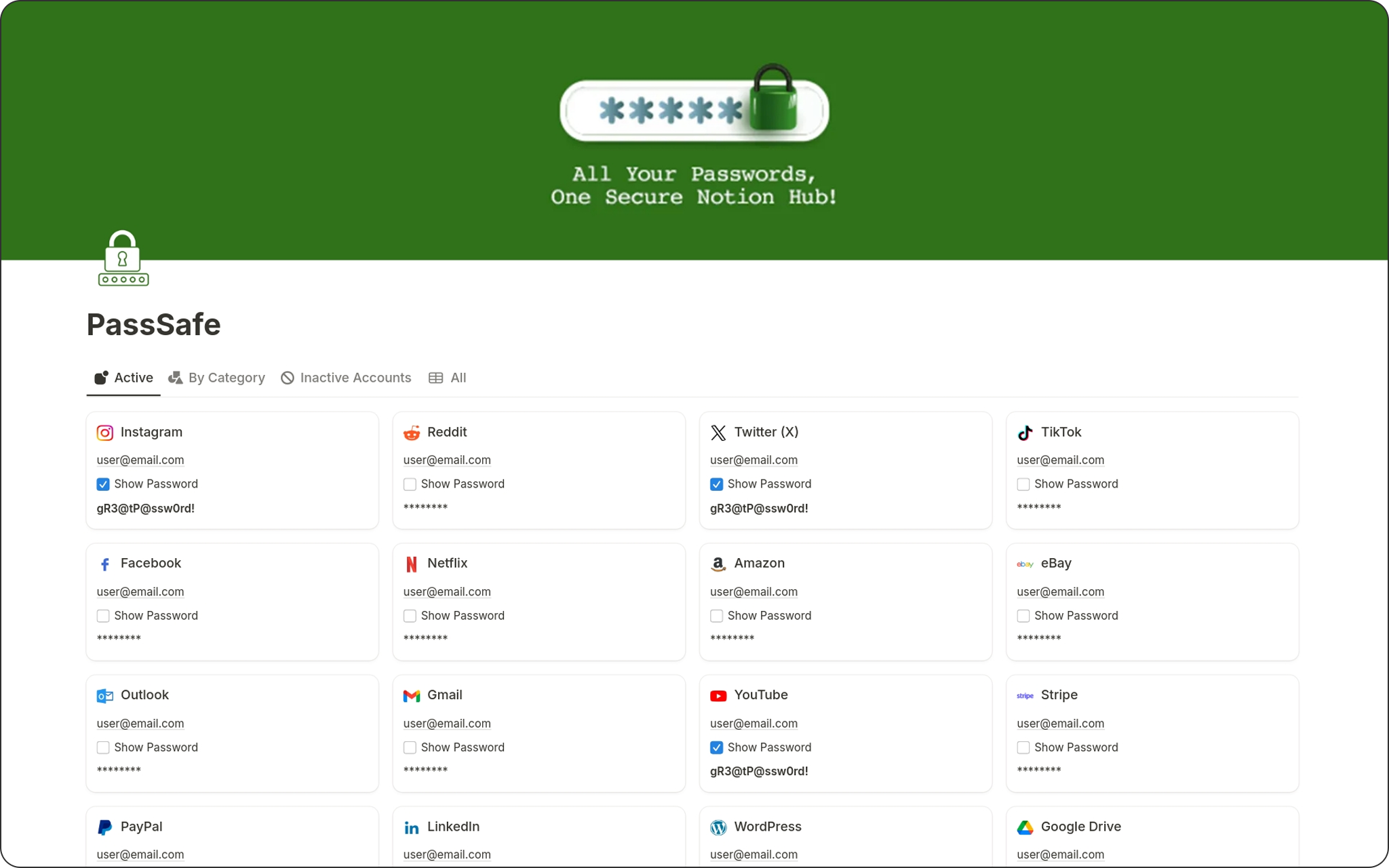
Task: Click the Reddit logo icon
Action: (x=412, y=433)
